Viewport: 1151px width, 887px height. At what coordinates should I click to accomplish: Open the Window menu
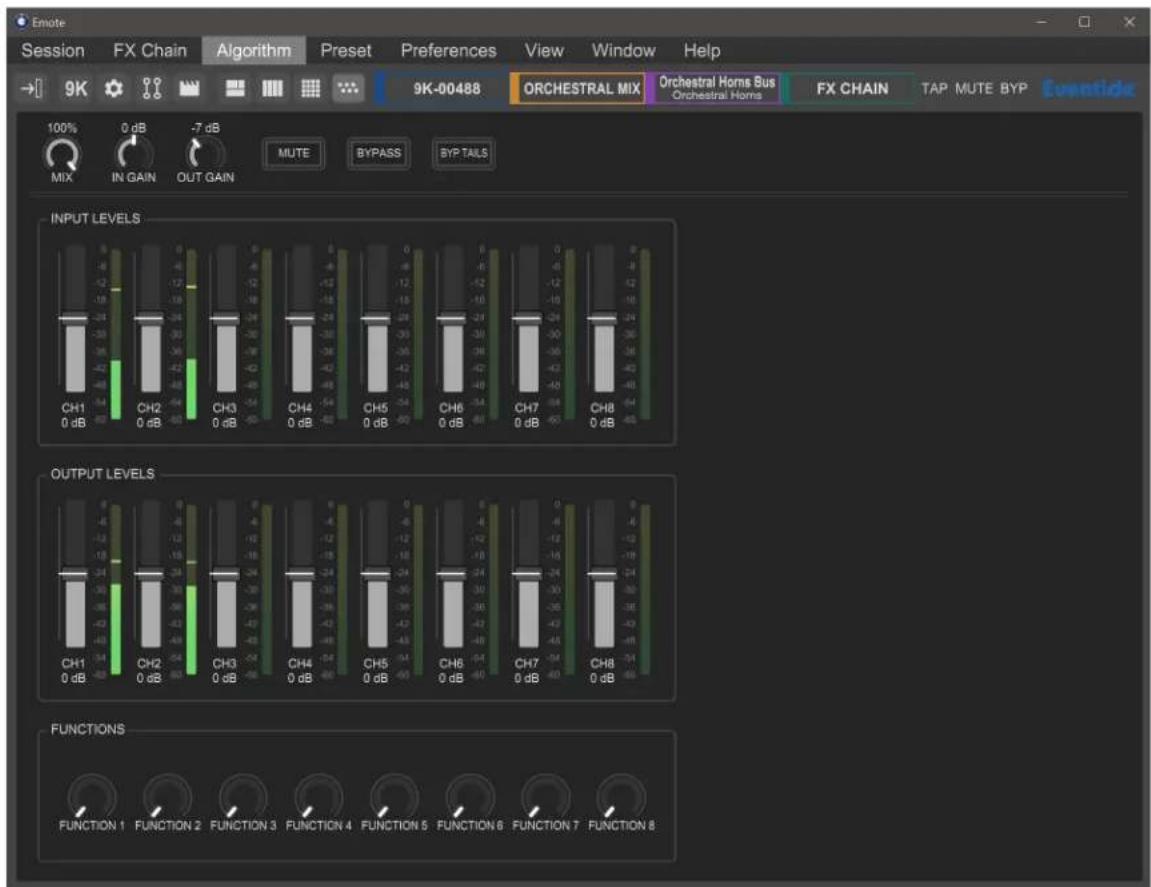623,51
